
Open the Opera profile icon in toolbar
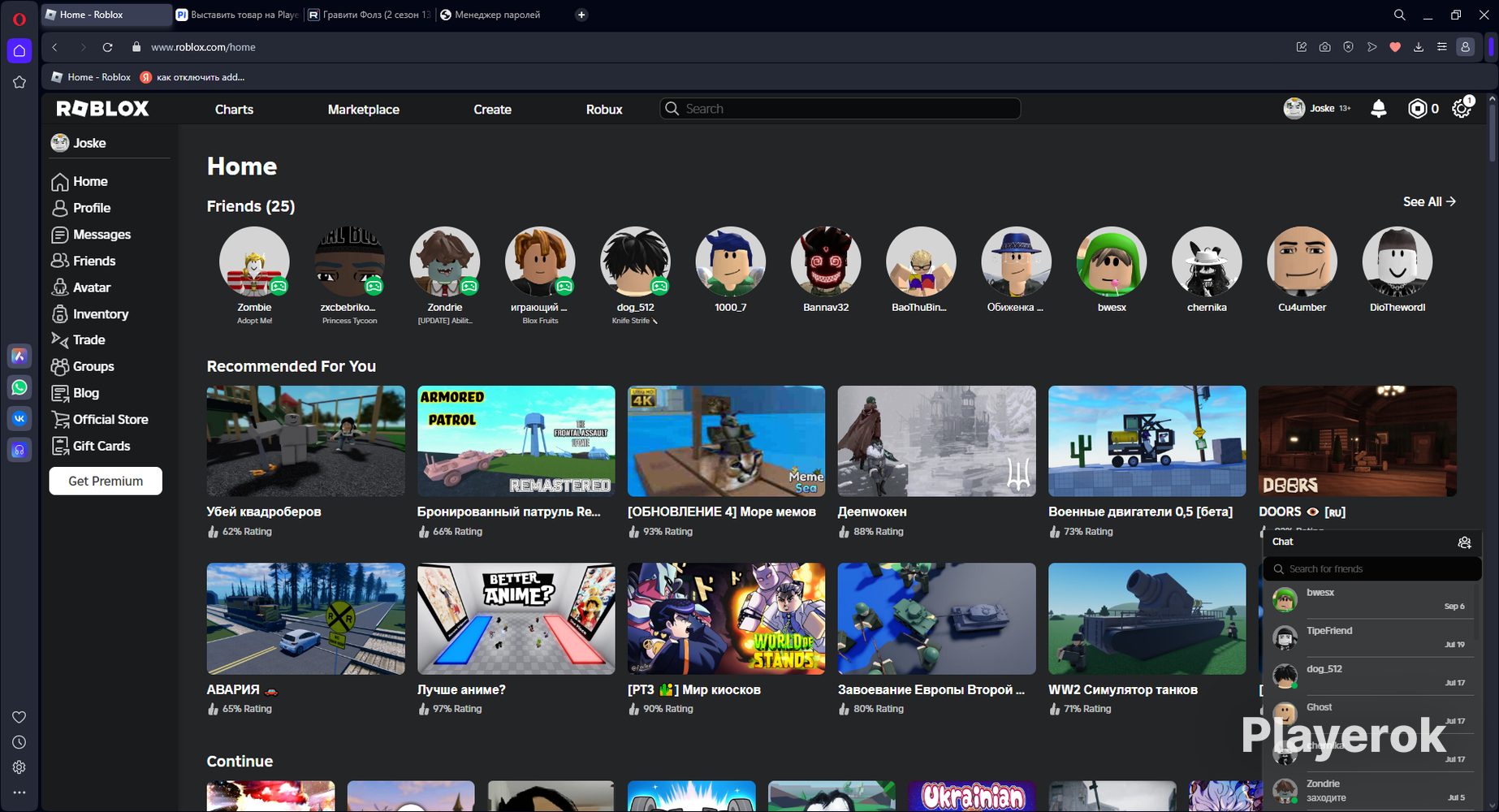pyautogui.click(x=1465, y=47)
